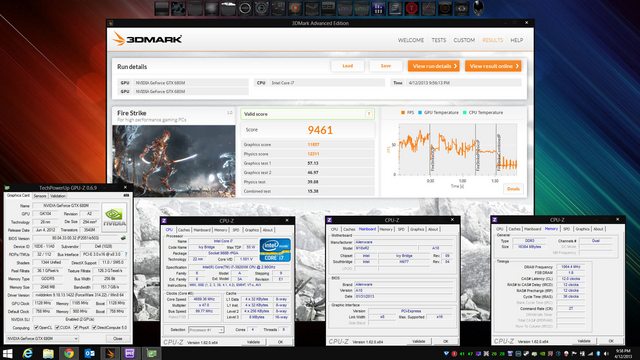Open the Caches tab in the CPU-Z CPU window
The image size is (640, 360).
(x=184, y=230)
